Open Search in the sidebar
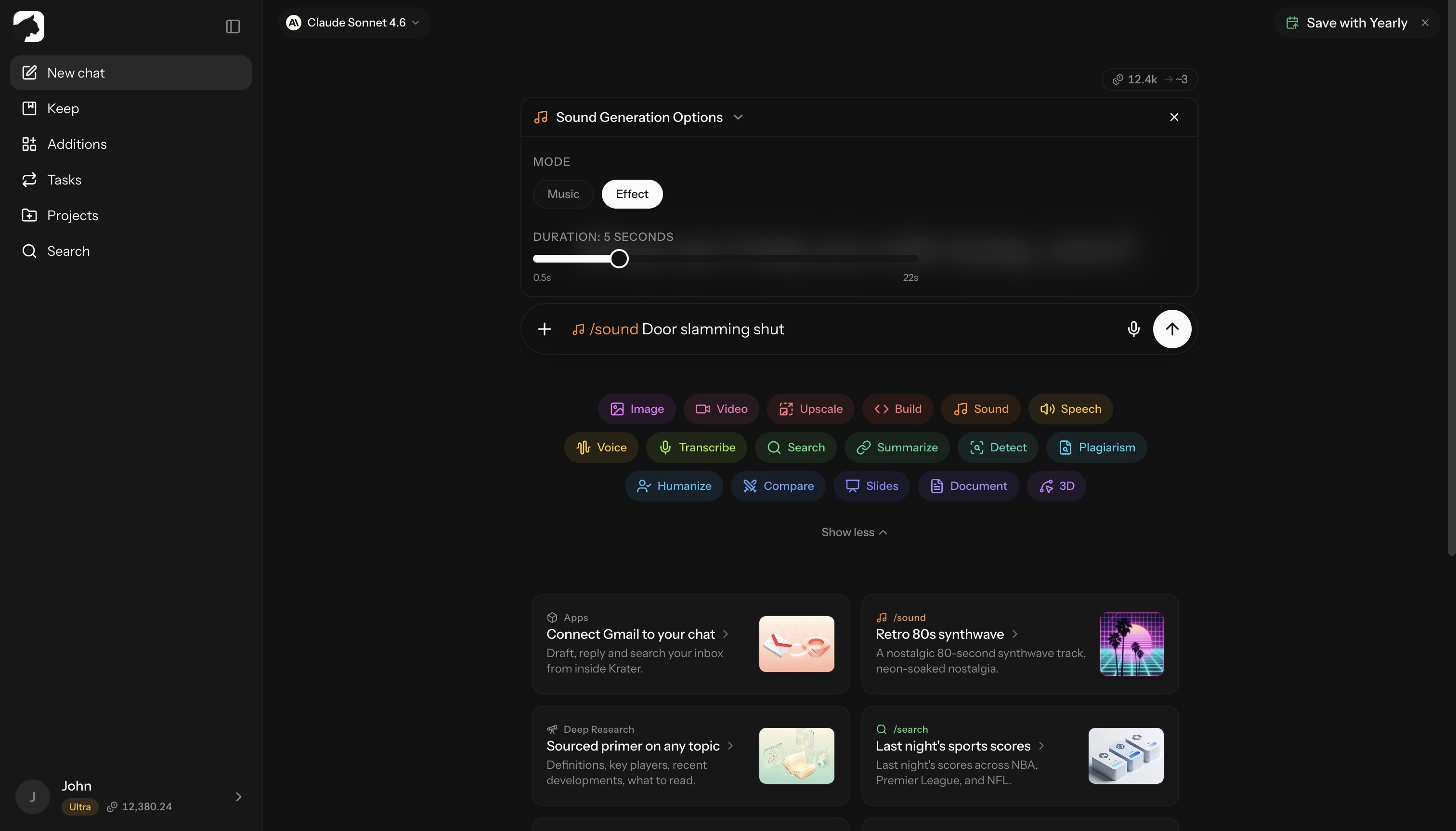Image resolution: width=1456 pixels, height=831 pixels. 130,251
